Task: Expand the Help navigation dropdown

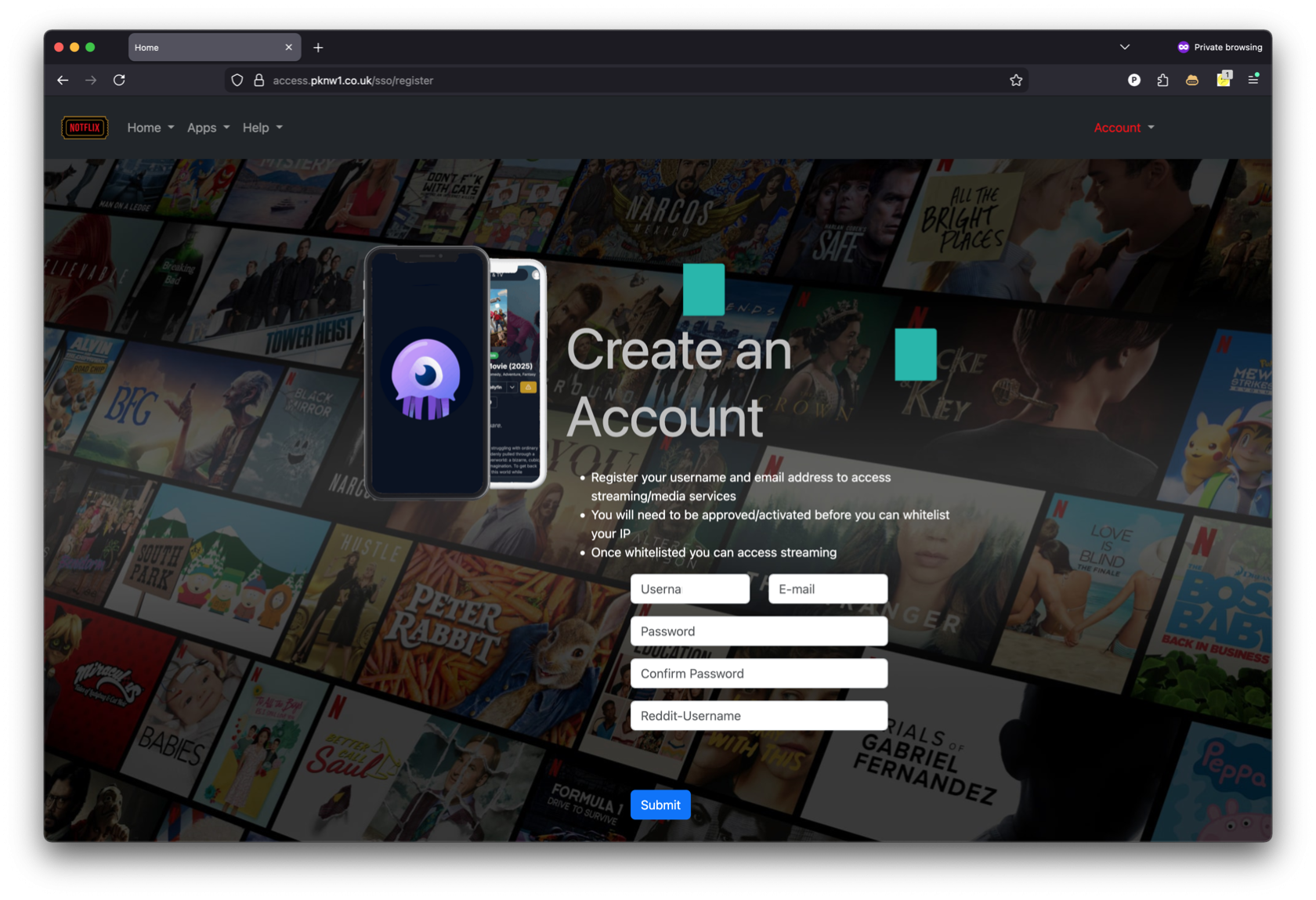Action: pyautogui.click(x=262, y=128)
